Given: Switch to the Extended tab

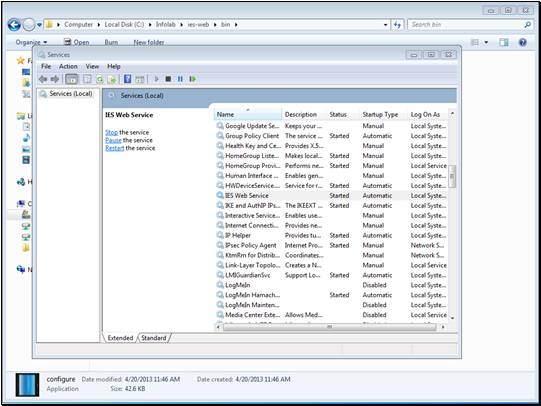Looking at the screenshot, I should tap(120, 338).
